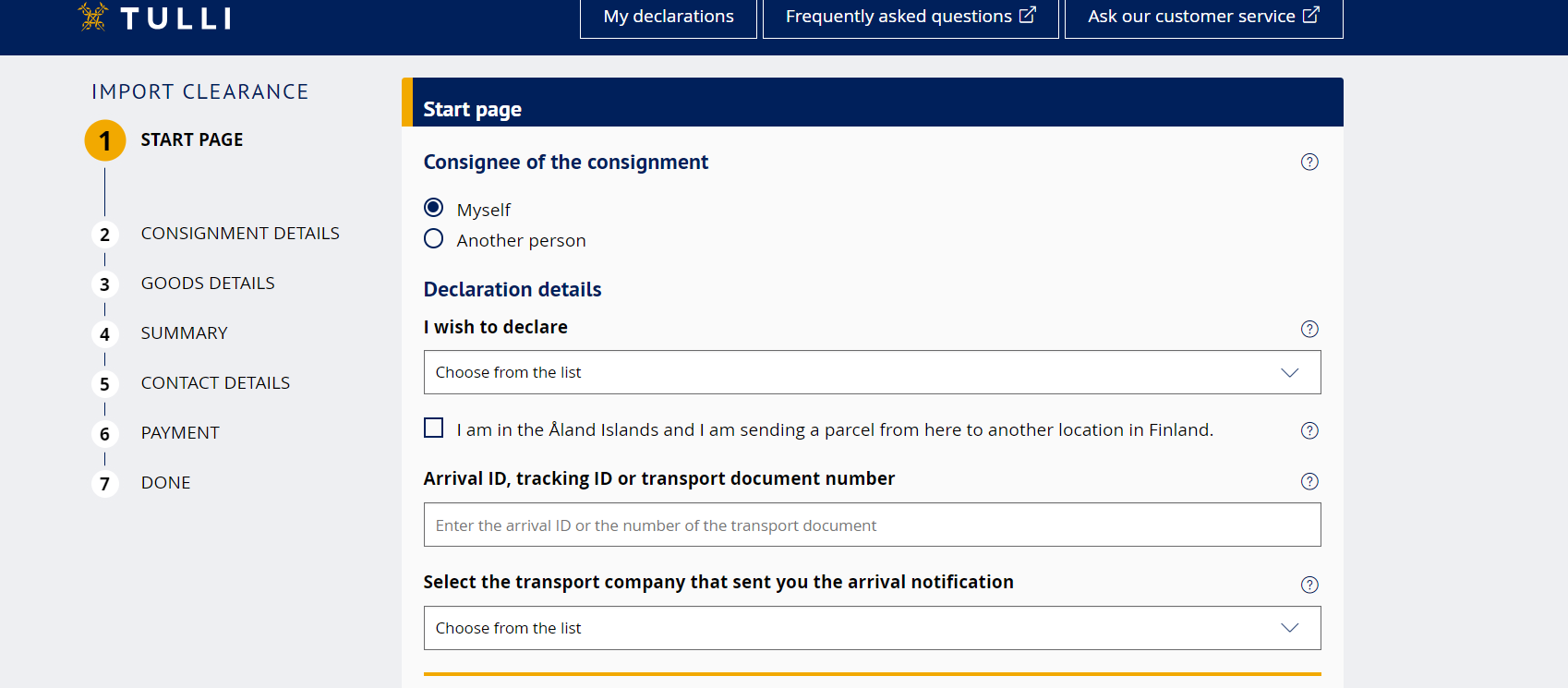
Task: Open Ask our customer service link
Action: (1203, 17)
